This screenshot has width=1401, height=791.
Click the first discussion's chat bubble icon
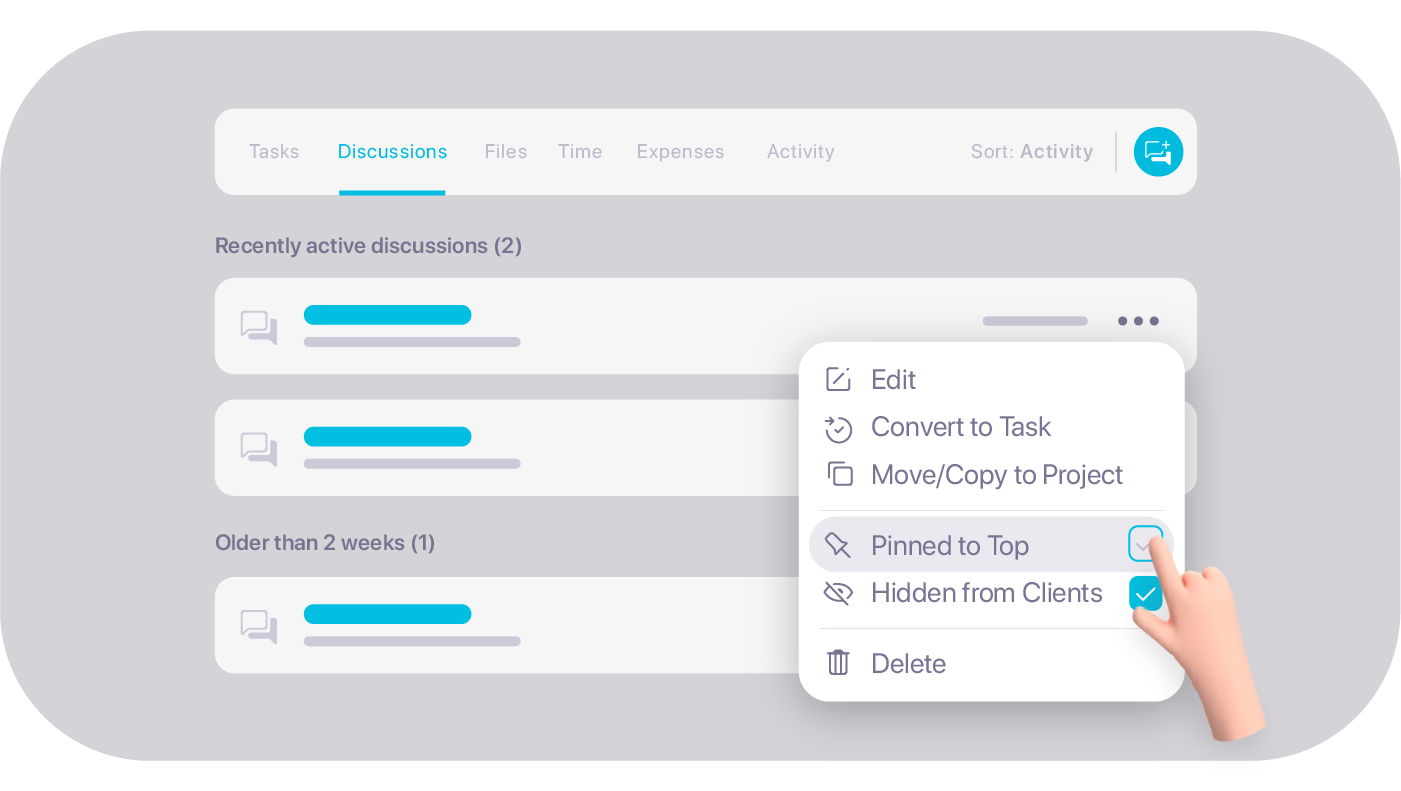[258, 327]
